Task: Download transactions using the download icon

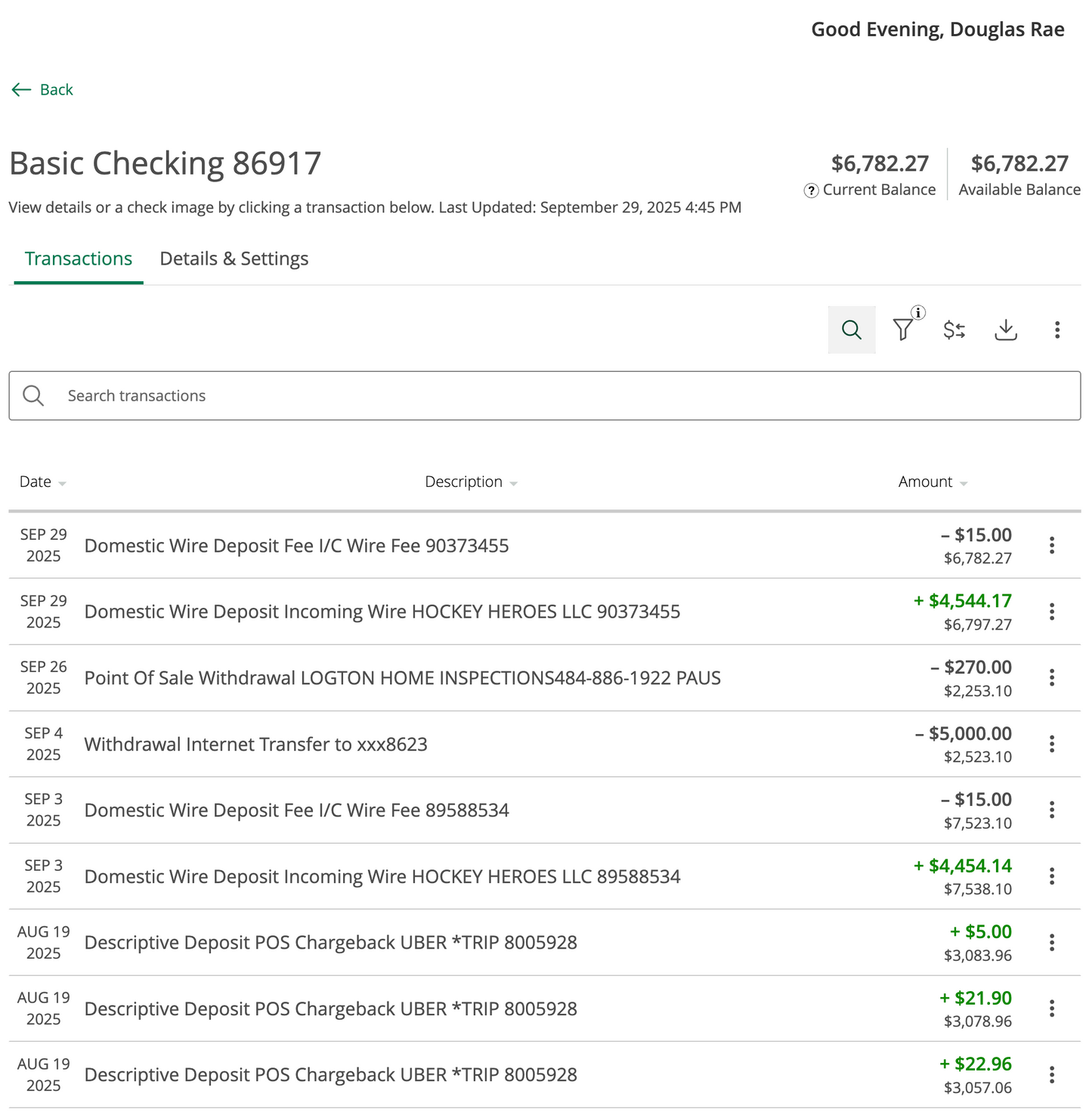Action: point(1005,330)
